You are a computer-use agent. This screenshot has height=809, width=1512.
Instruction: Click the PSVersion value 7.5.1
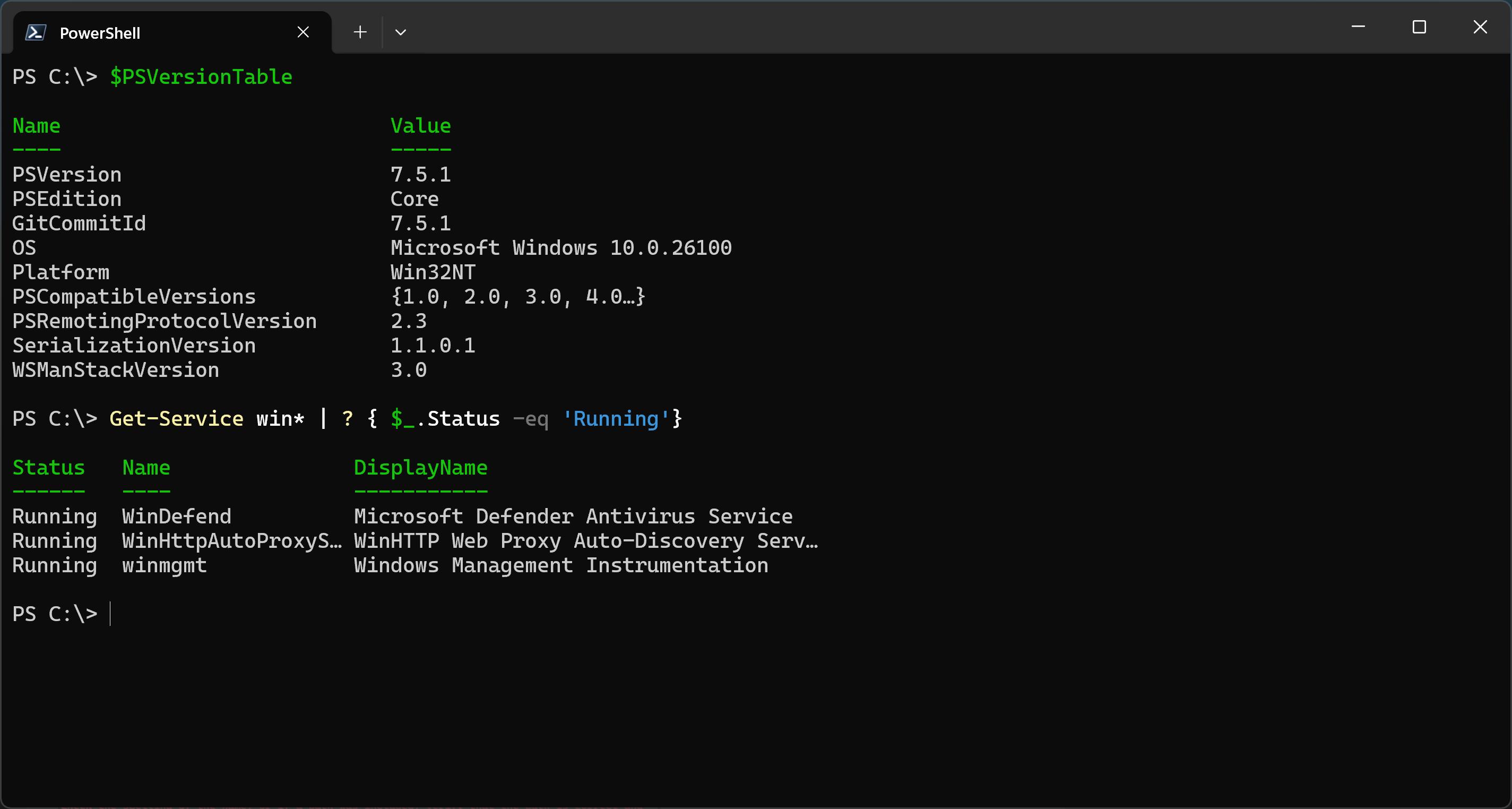(421, 174)
